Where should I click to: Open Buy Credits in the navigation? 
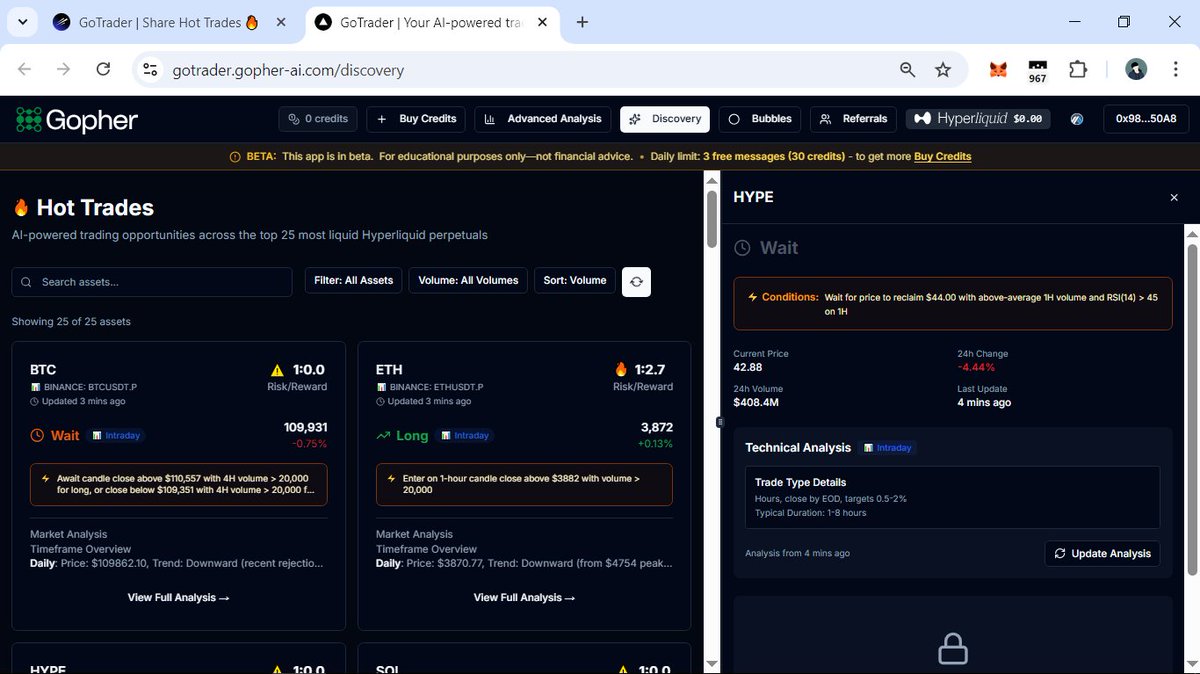pyautogui.click(x=417, y=118)
